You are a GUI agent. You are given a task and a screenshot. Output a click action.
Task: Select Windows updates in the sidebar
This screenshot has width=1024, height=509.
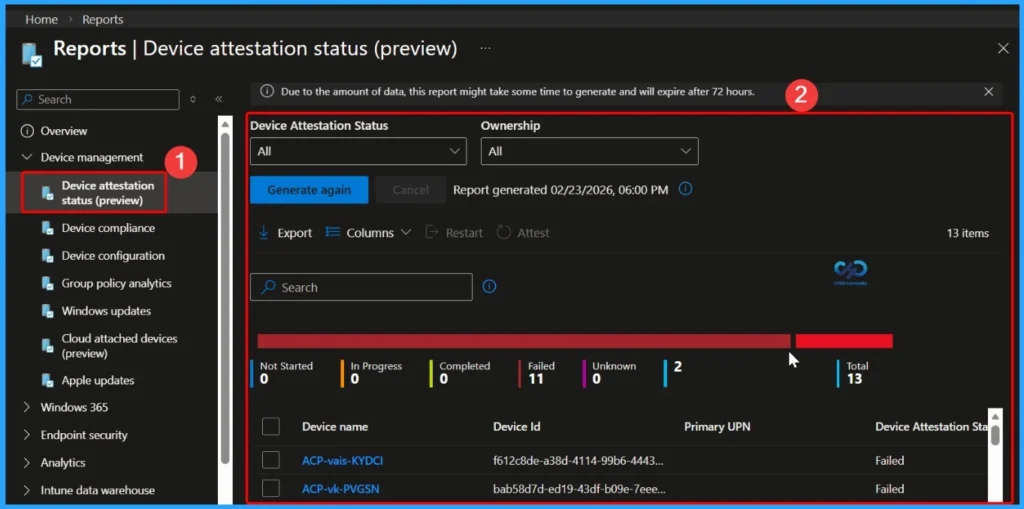click(x=106, y=311)
